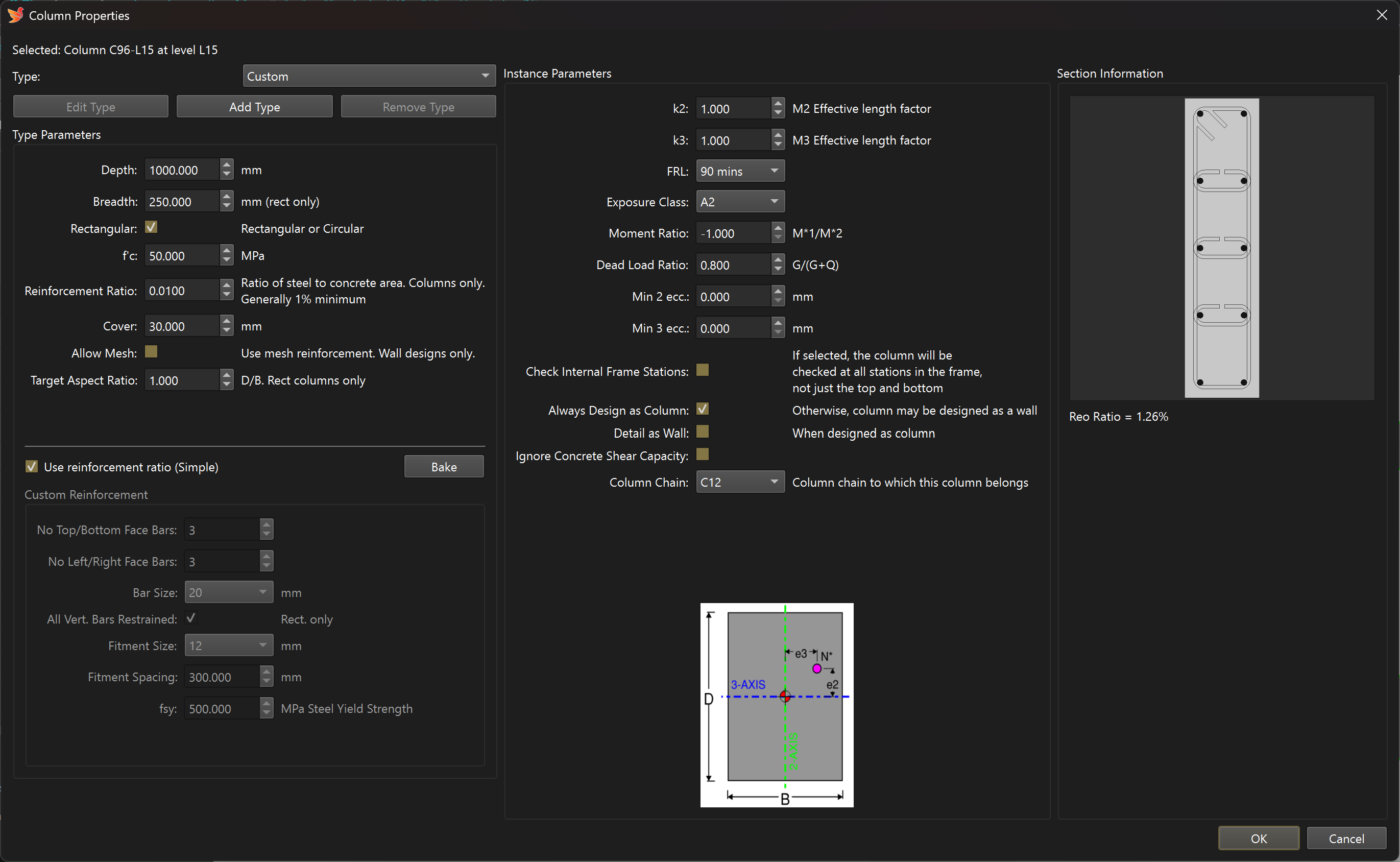Image resolution: width=1400 pixels, height=862 pixels.
Task: Click the column section reinforcement preview
Action: (x=1222, y=248)
